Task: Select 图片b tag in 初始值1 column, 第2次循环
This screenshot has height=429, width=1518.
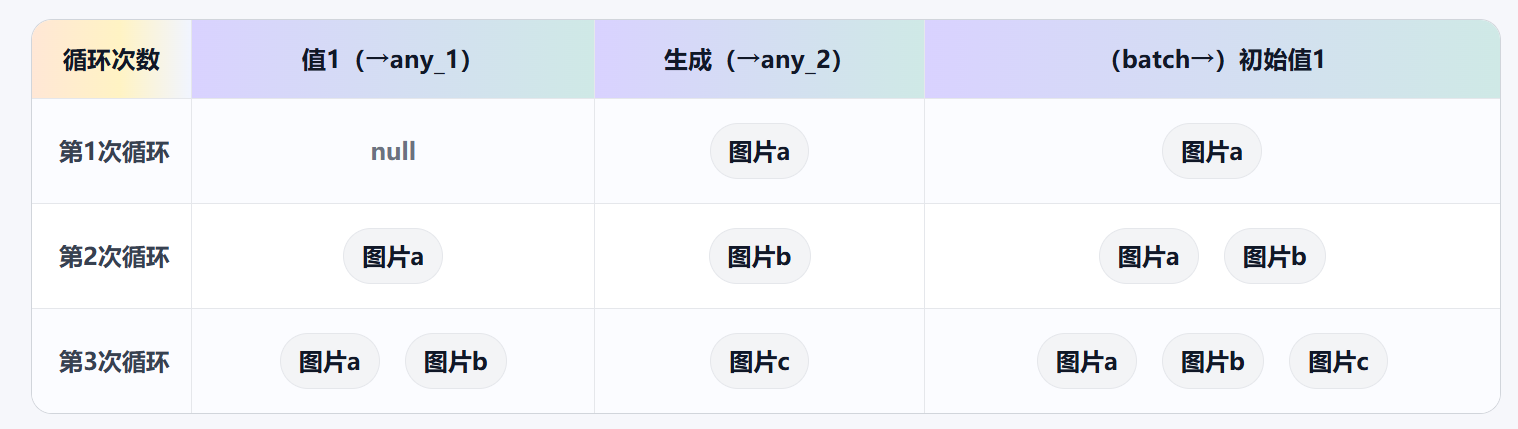Action: click(1274, 257)
